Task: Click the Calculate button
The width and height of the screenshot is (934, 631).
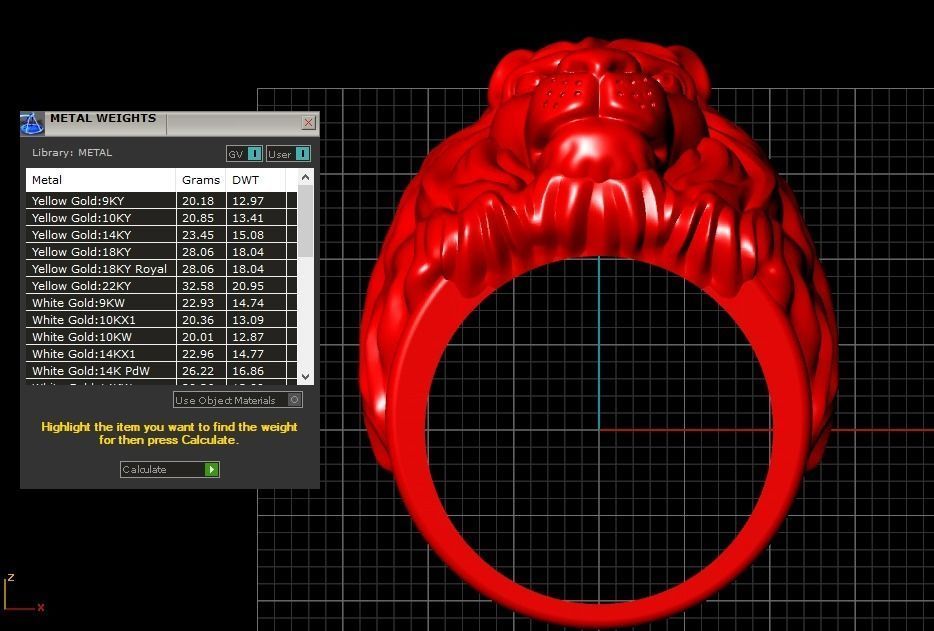Action: click(x=170, y=470)
